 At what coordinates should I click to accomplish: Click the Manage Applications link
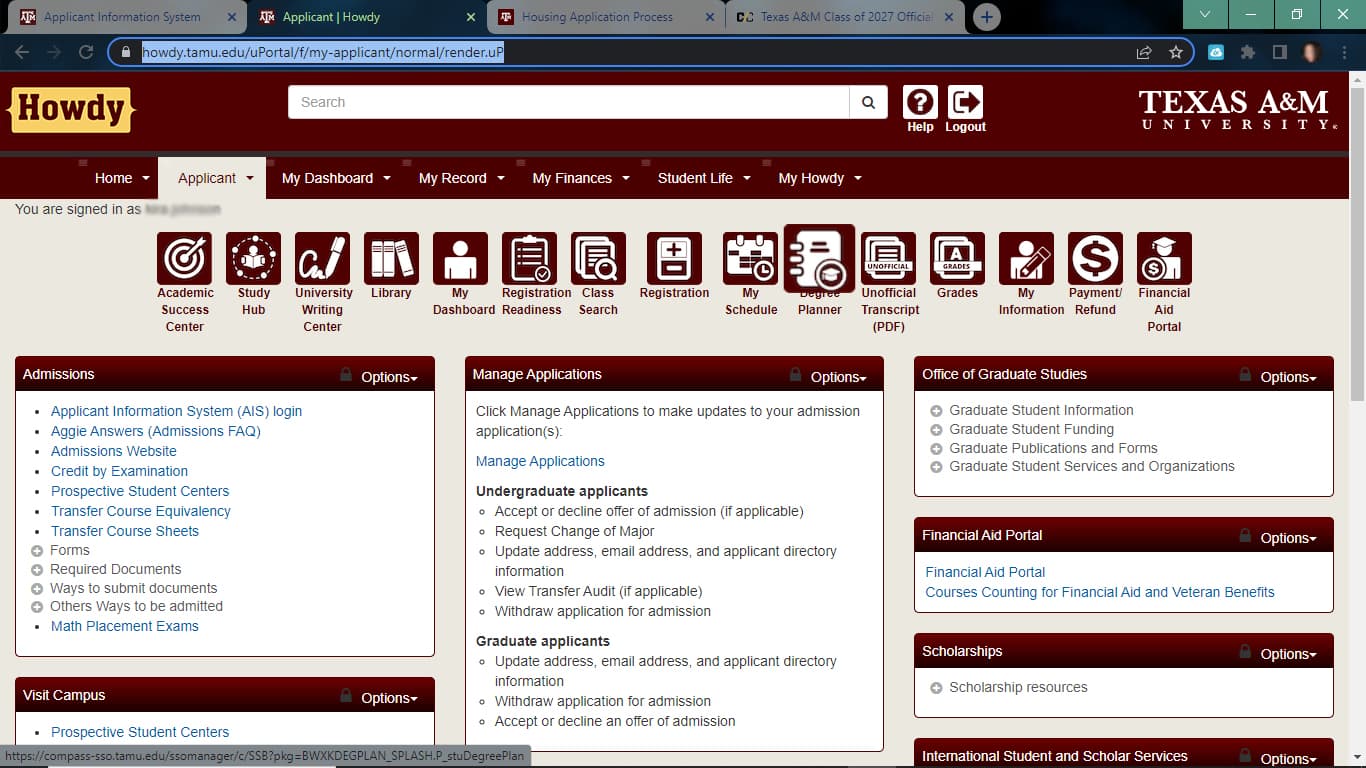540,461
